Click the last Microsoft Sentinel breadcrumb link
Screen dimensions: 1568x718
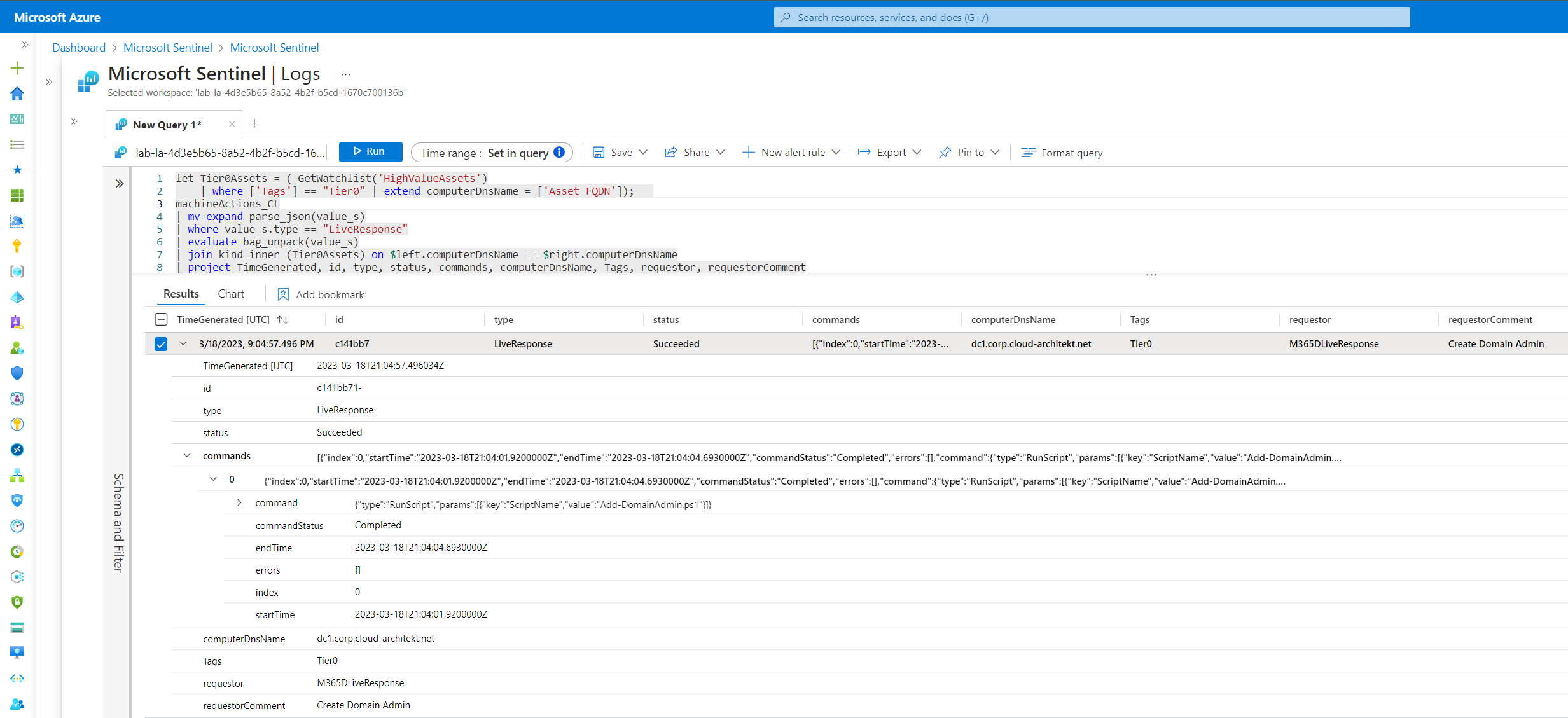274,48
